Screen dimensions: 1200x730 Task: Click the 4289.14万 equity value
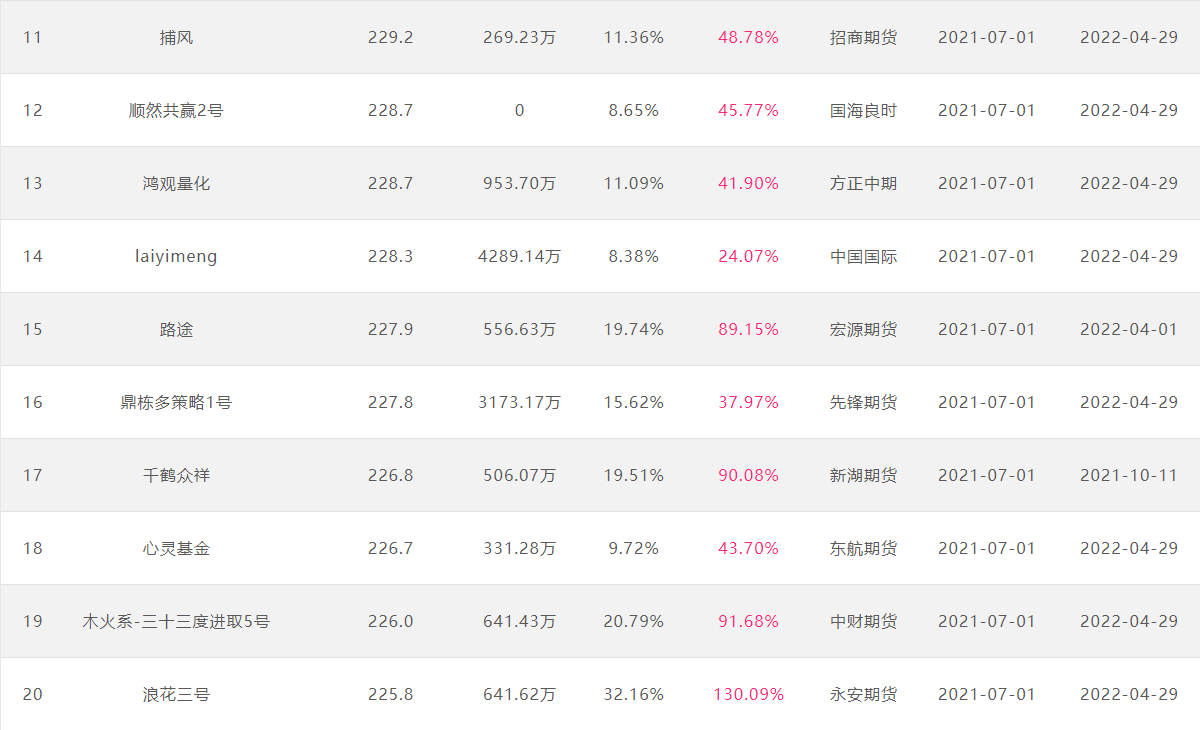pos(519,256)
